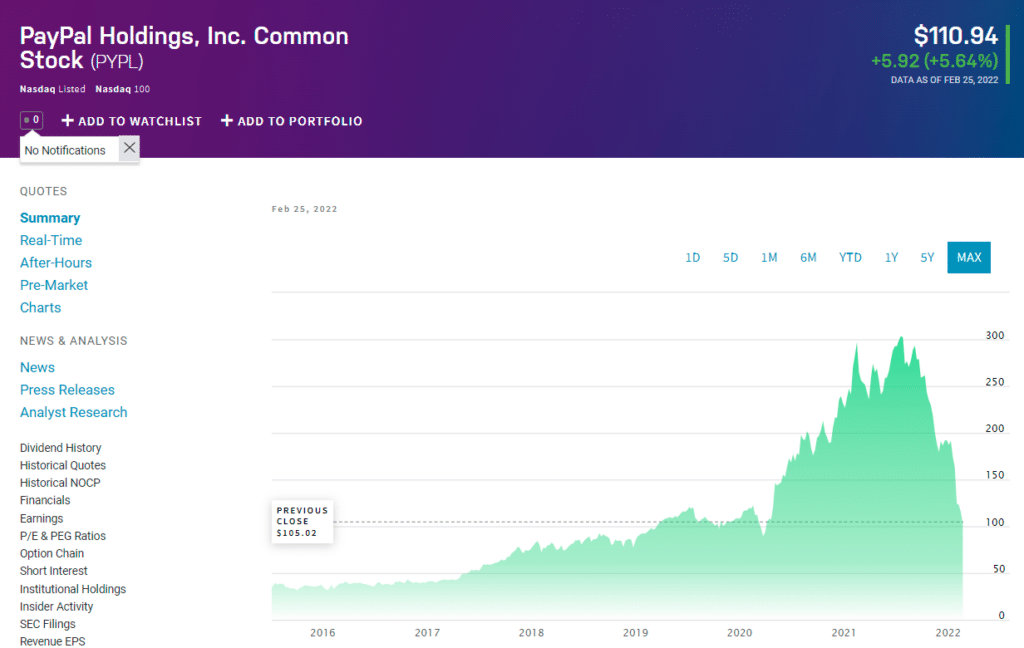
Task: Open Dividend History
Action: [x=60, y=447]
